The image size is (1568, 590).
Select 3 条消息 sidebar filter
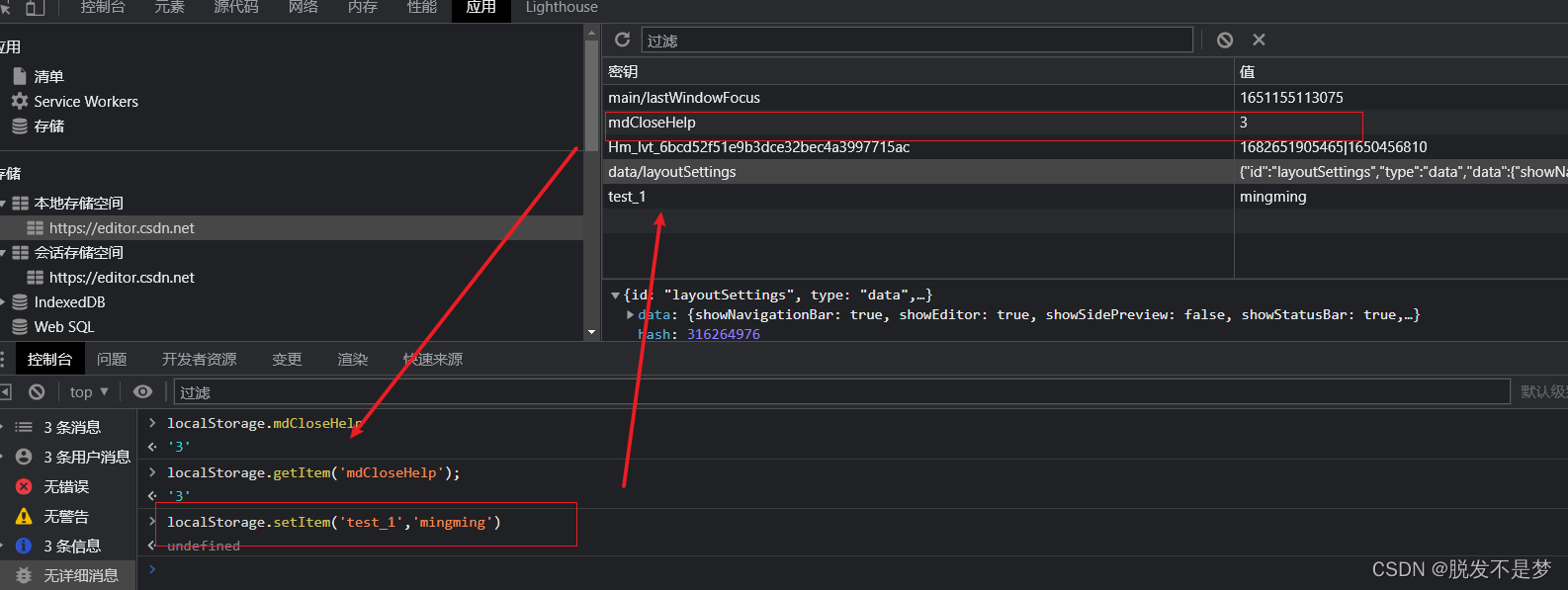coord(68,427)
